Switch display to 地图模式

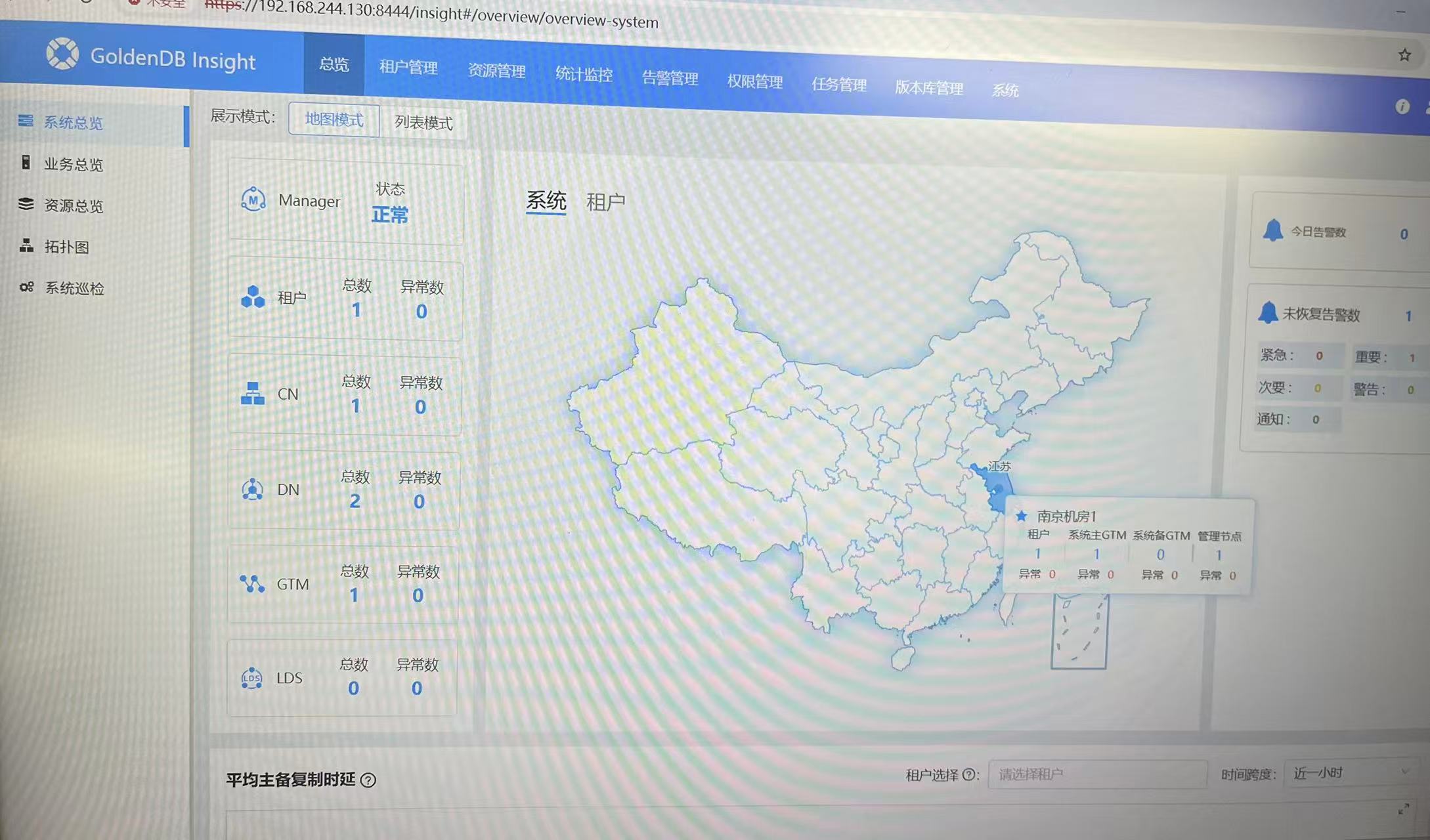tap(334, 119)
